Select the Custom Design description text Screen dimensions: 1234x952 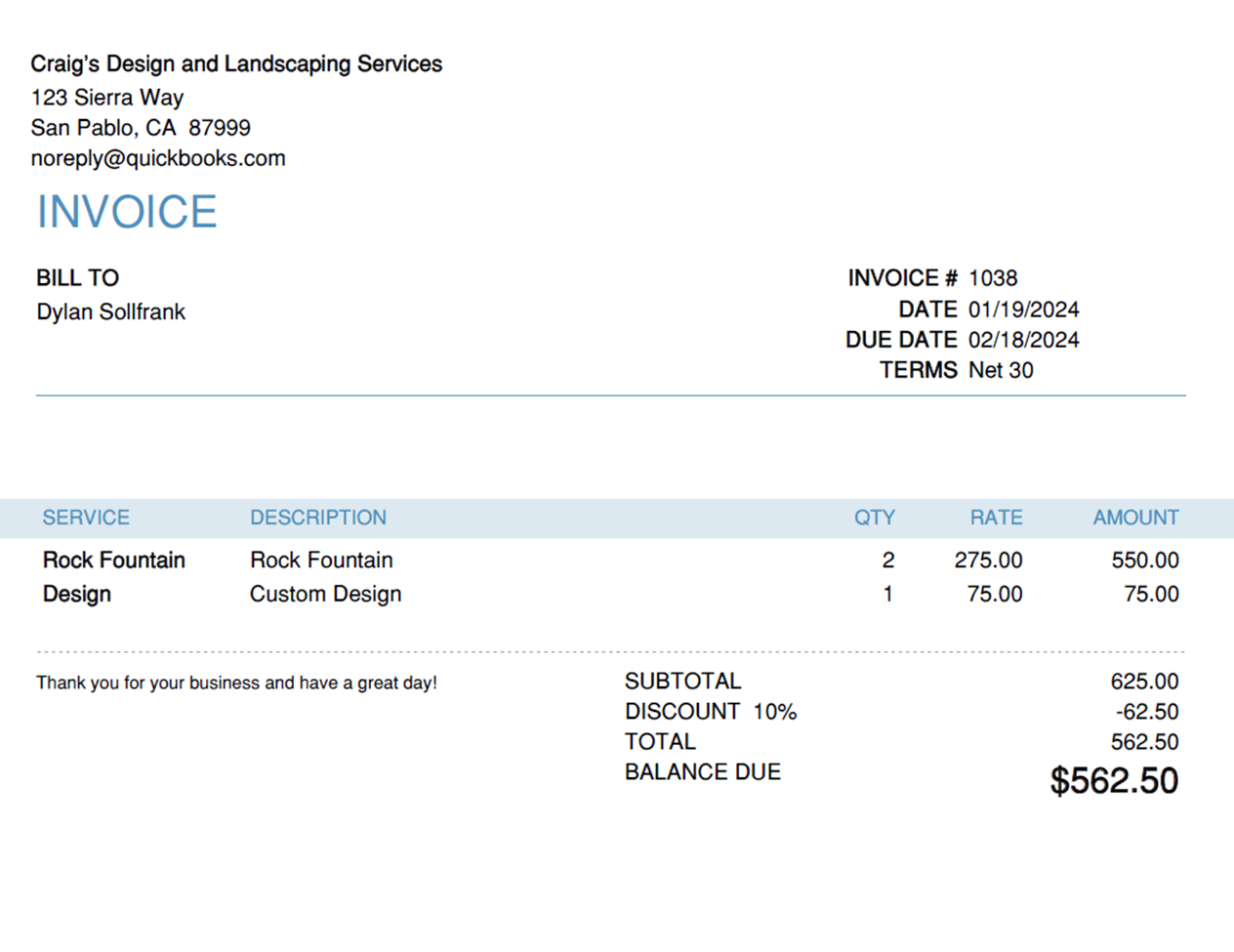325,594
